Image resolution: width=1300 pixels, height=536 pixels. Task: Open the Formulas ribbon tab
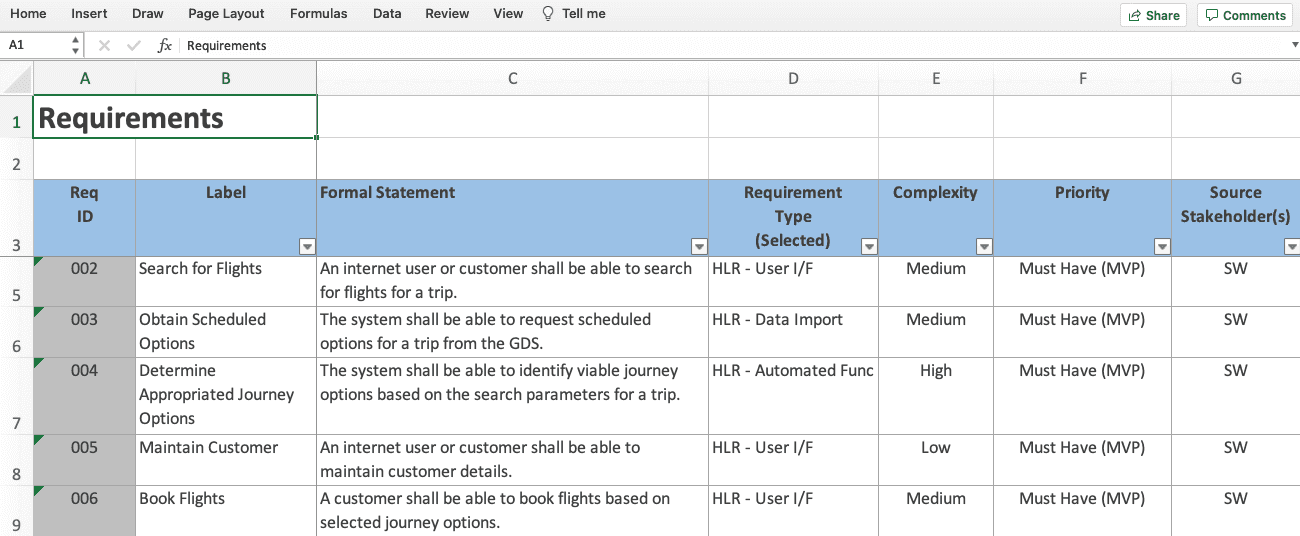[319, 14]
